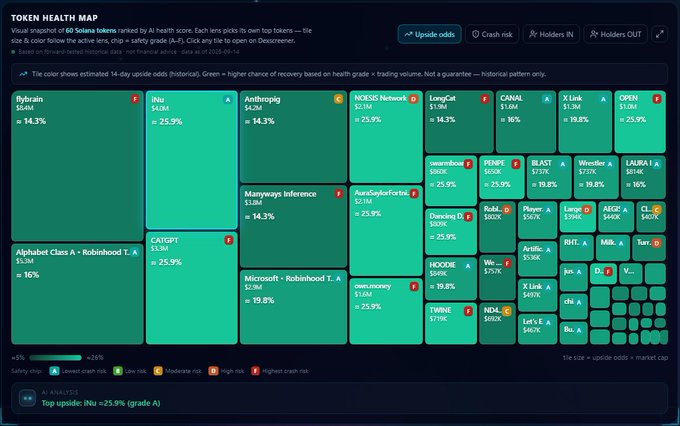Viewport: 680px width, 426px height.
Task: Click the B legend chip Low risk
Action: 118,371
